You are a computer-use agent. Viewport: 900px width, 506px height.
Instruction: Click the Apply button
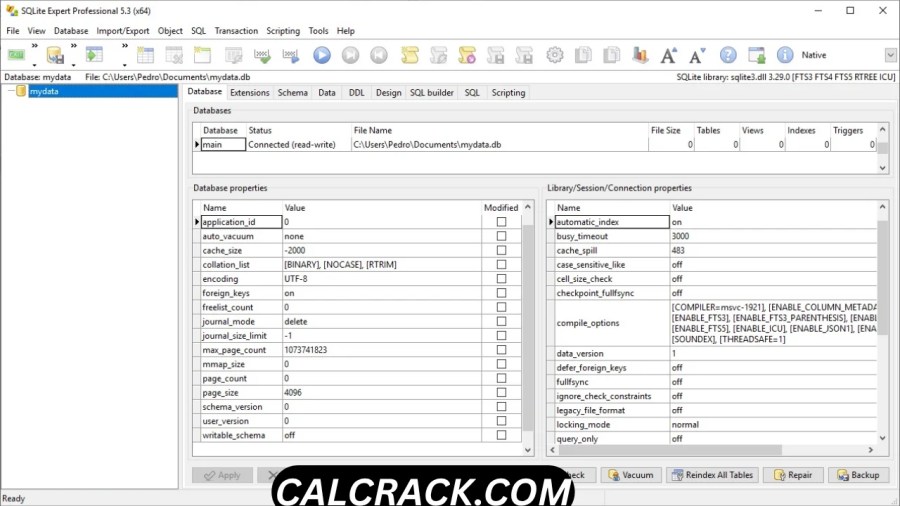coord(222,475)
